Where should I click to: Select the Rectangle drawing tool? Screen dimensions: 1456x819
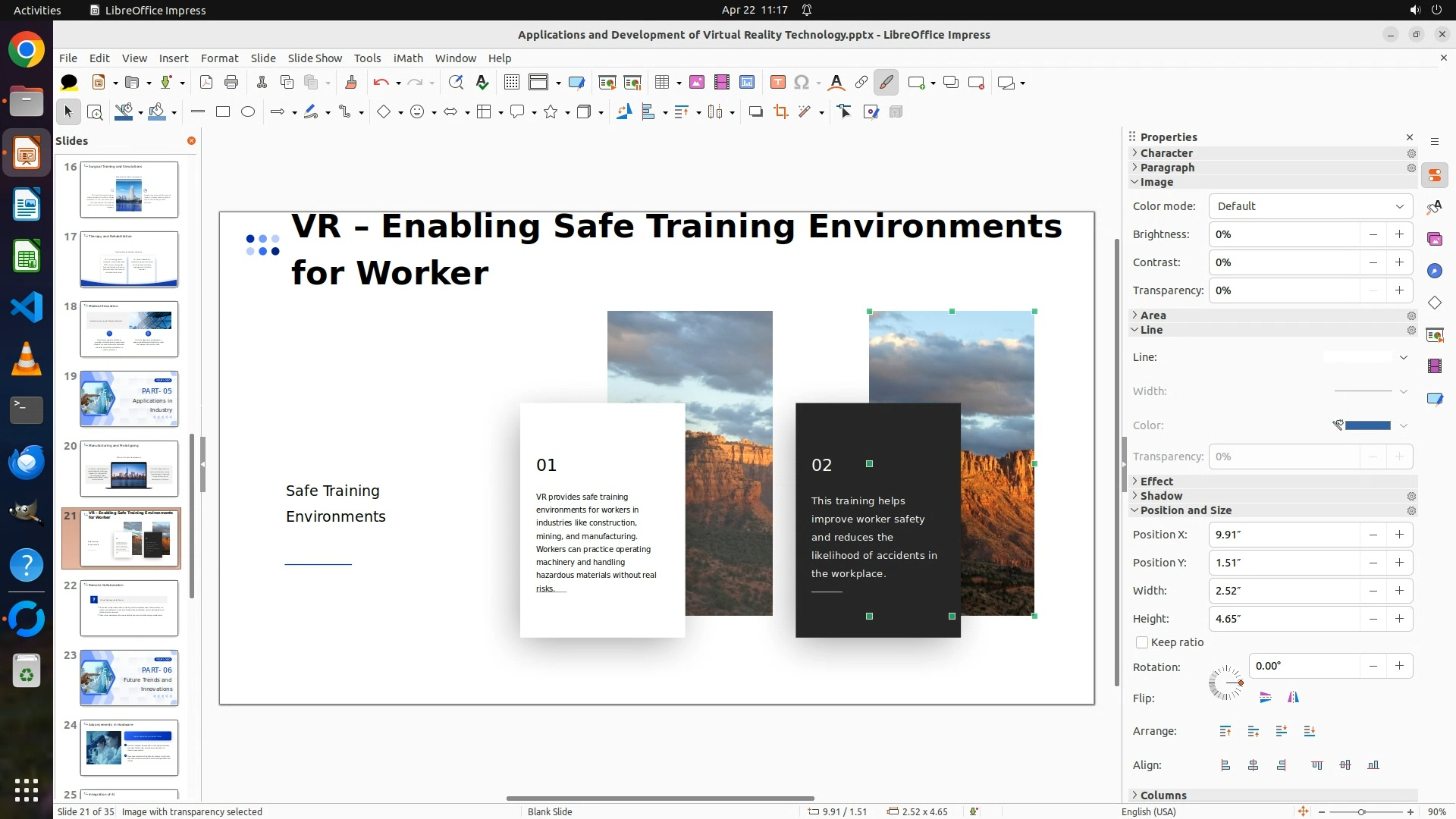(223, 112)
